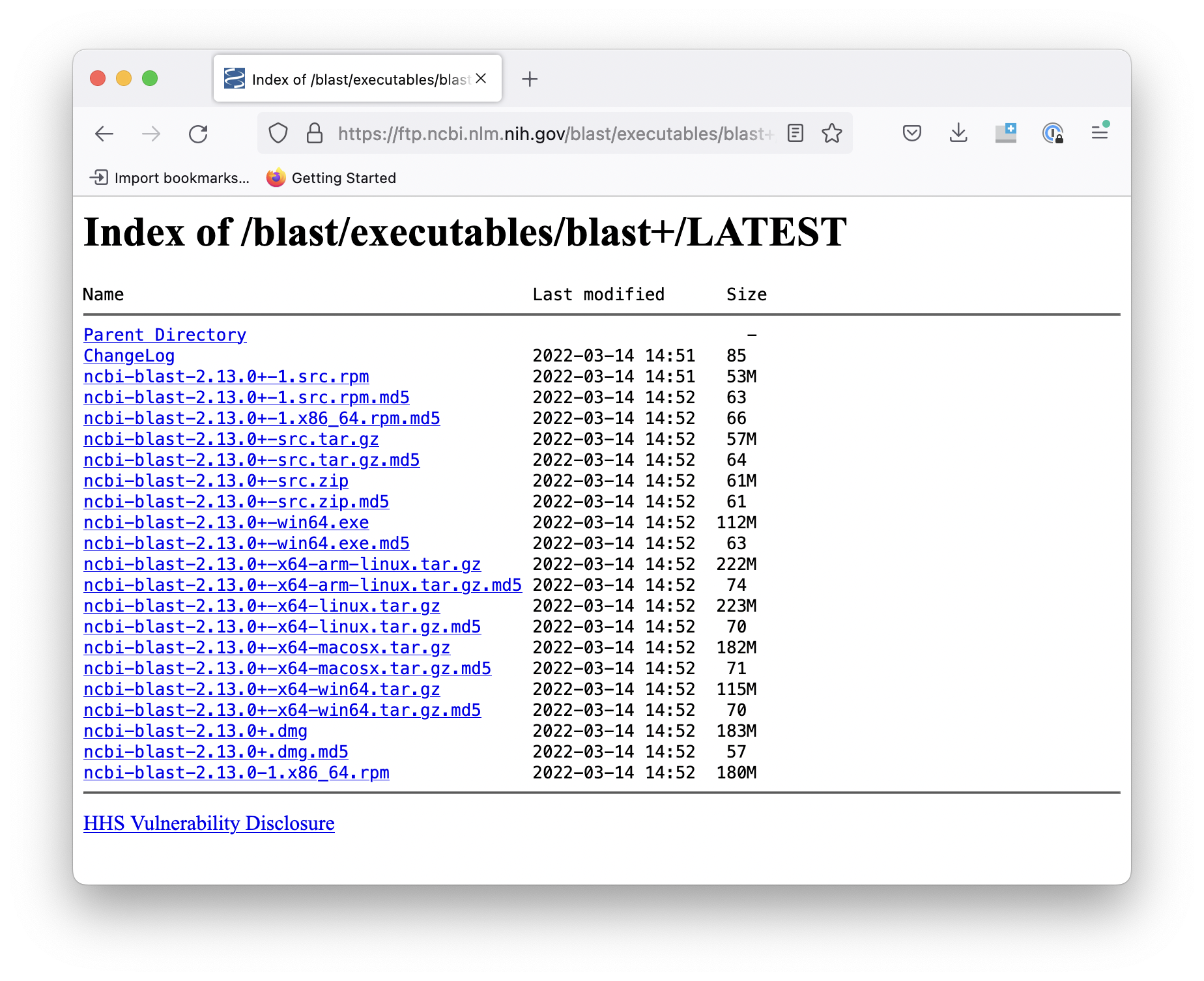
Task: Open the tracking protection shield icon
Action: pos(278,134)
